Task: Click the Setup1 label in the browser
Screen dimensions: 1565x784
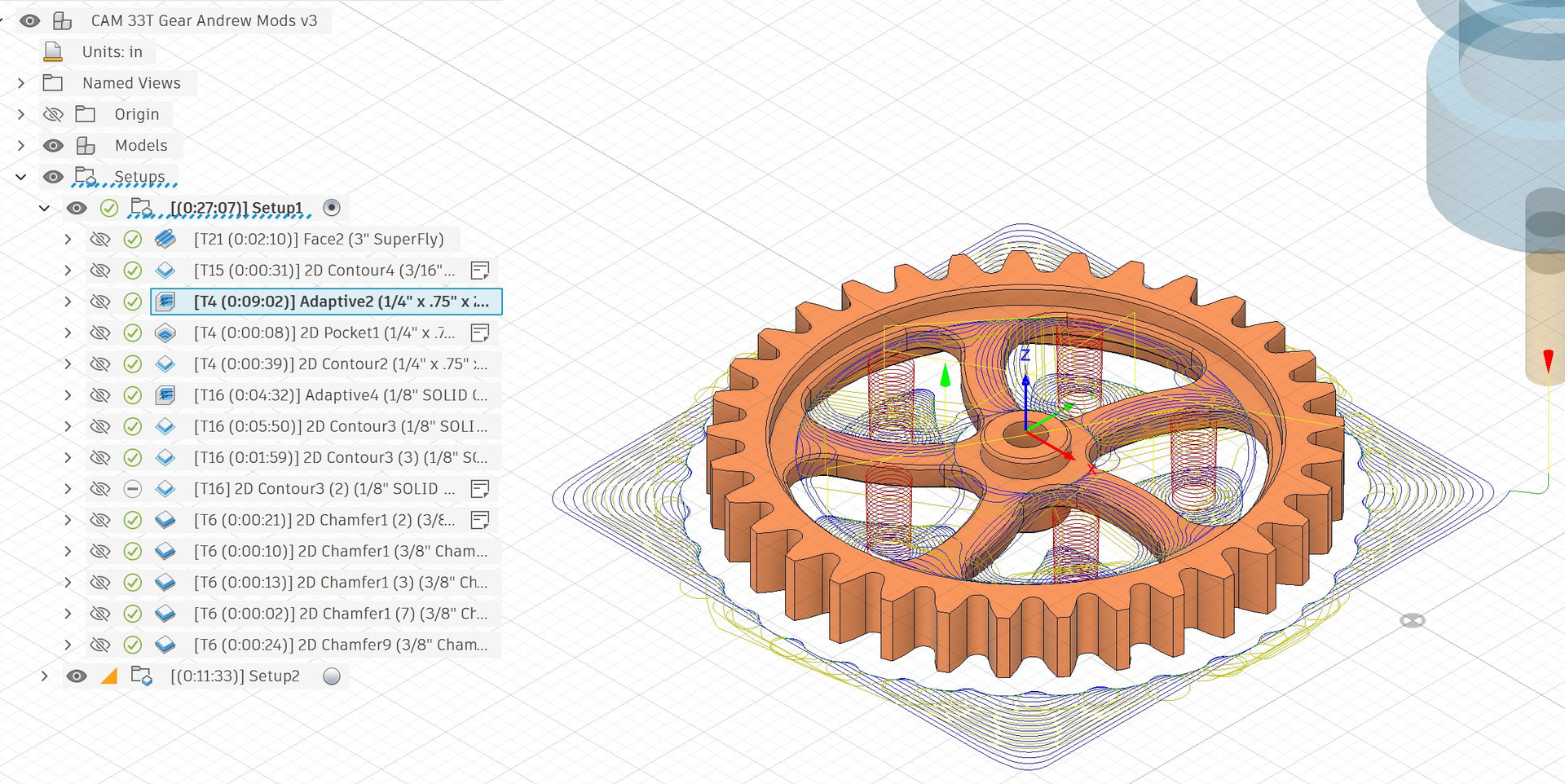Action: [x=236, y=208]
